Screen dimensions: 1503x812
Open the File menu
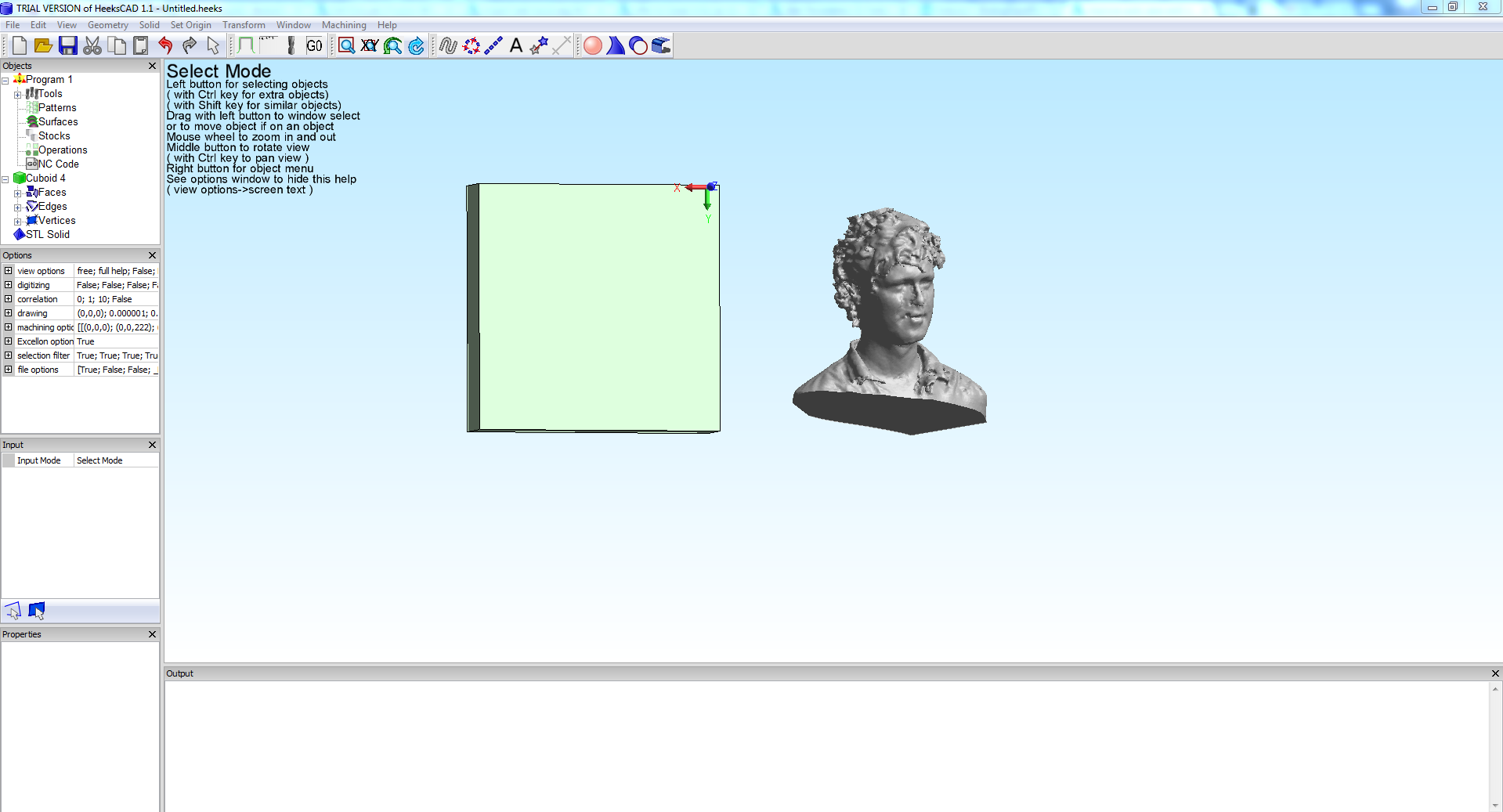pyautogui.click(x=13, y=25)
